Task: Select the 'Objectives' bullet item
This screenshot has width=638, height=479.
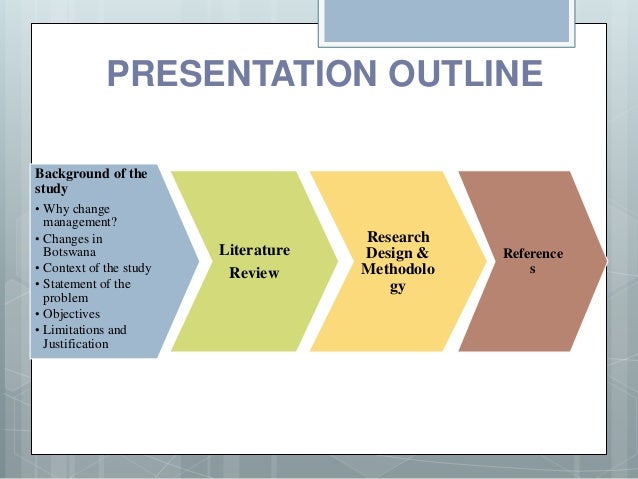Action: pyautogui.click(x=68, y=314)
